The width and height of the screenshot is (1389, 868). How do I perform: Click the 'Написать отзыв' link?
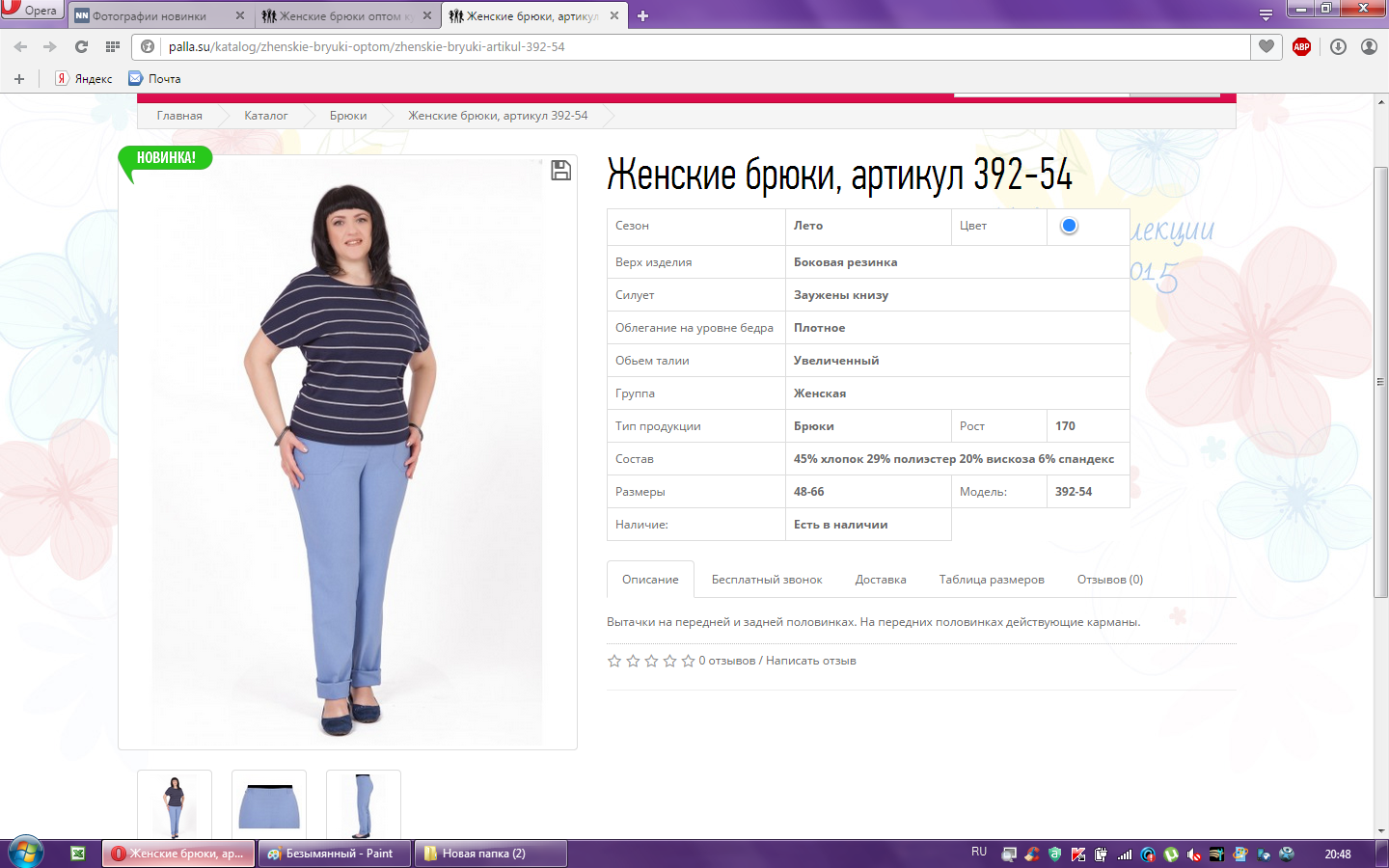pyautogui.click(x=811, y=661)
